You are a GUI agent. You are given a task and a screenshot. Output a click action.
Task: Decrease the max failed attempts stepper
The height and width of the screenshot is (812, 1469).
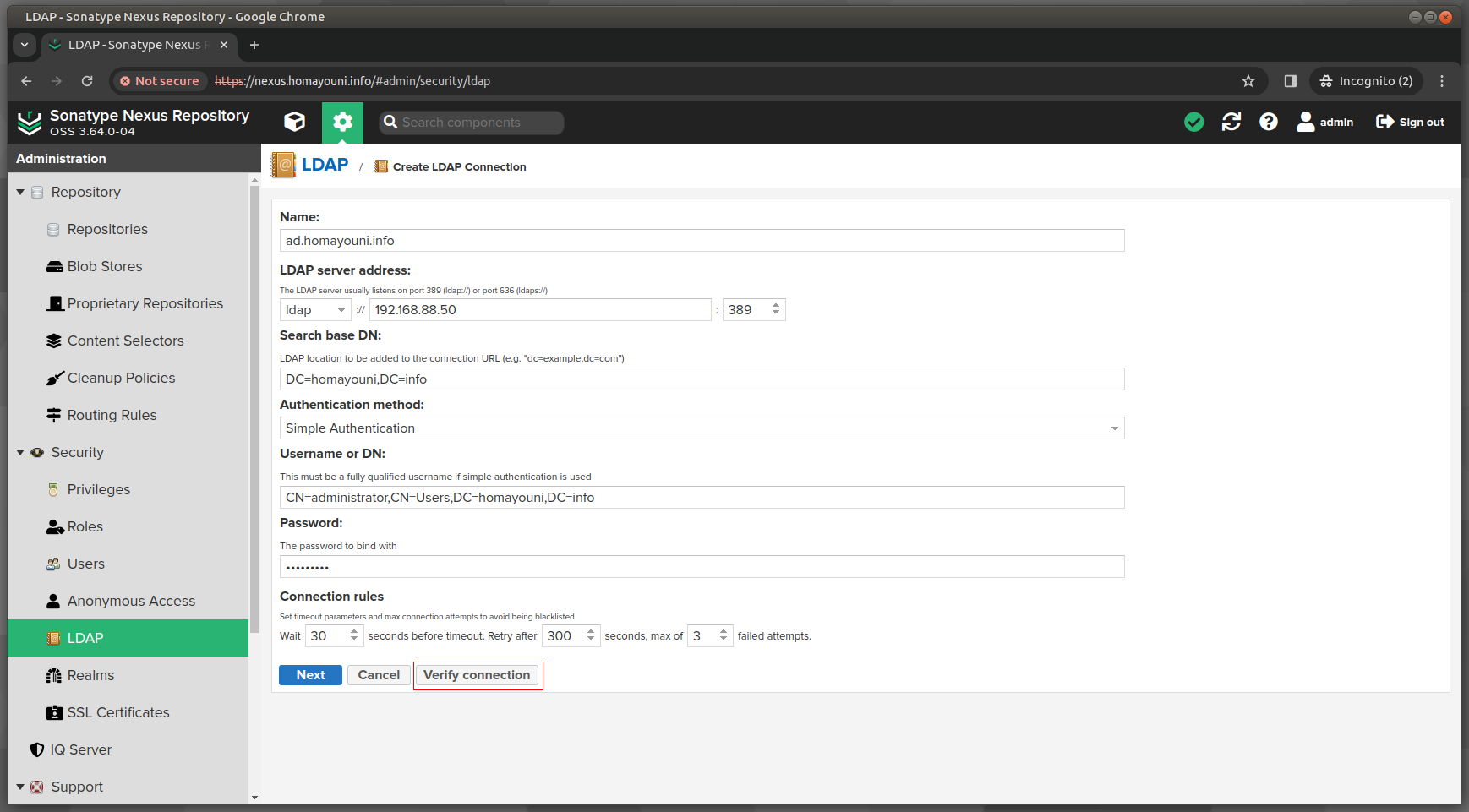(x=724, y=640)
